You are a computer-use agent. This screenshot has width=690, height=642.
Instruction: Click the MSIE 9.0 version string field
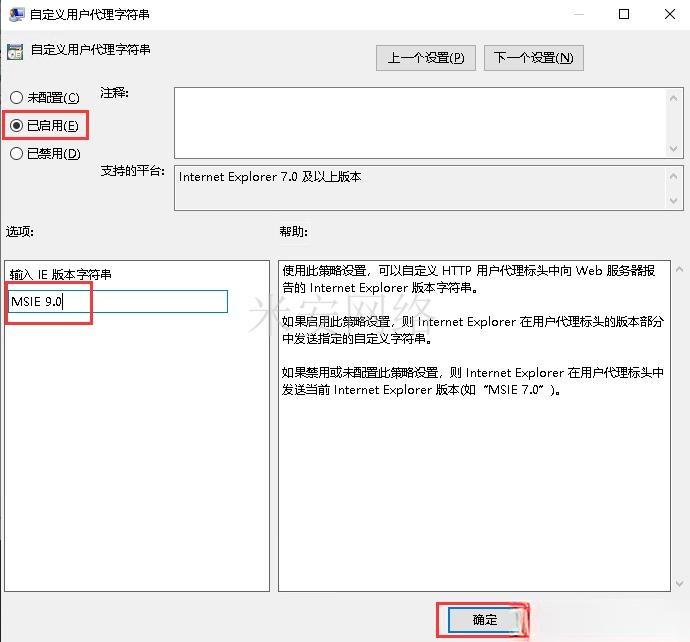[x=118, y=301]
